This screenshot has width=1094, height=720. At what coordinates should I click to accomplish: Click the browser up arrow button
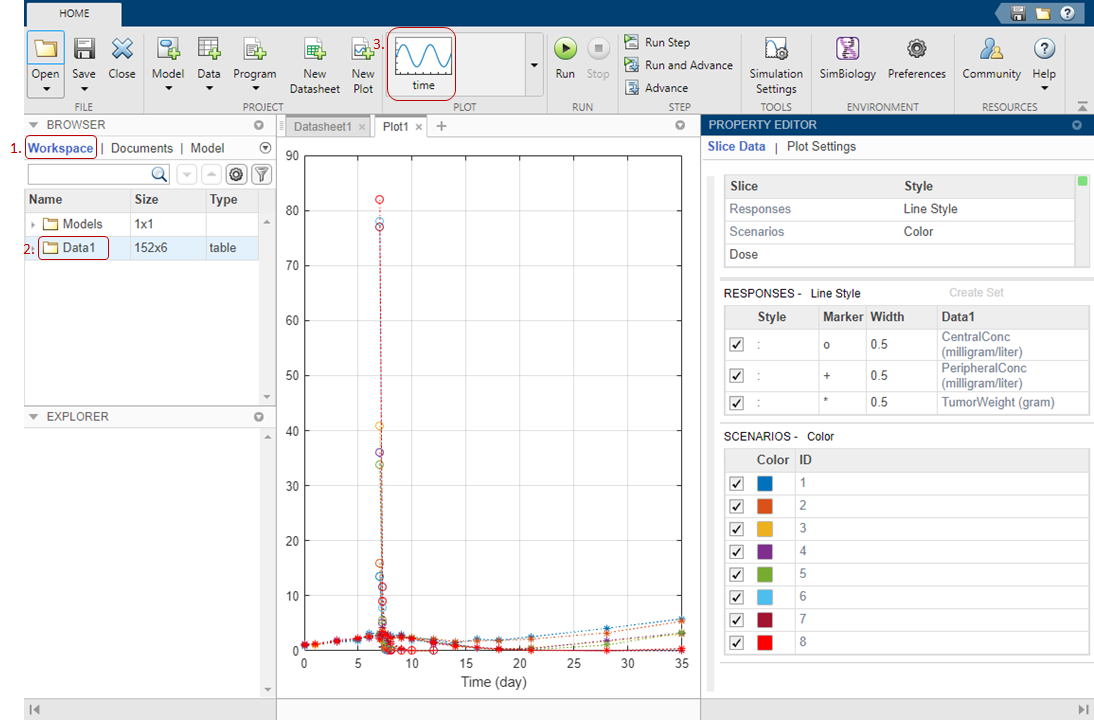click(x=211, y=174)
